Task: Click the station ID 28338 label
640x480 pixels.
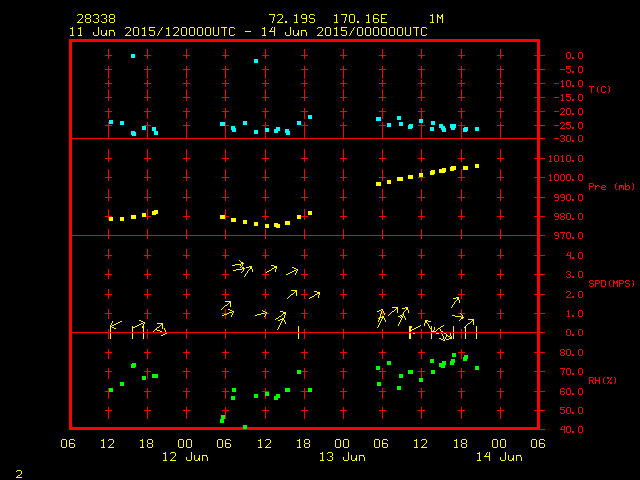Action: tap(92, 19)
